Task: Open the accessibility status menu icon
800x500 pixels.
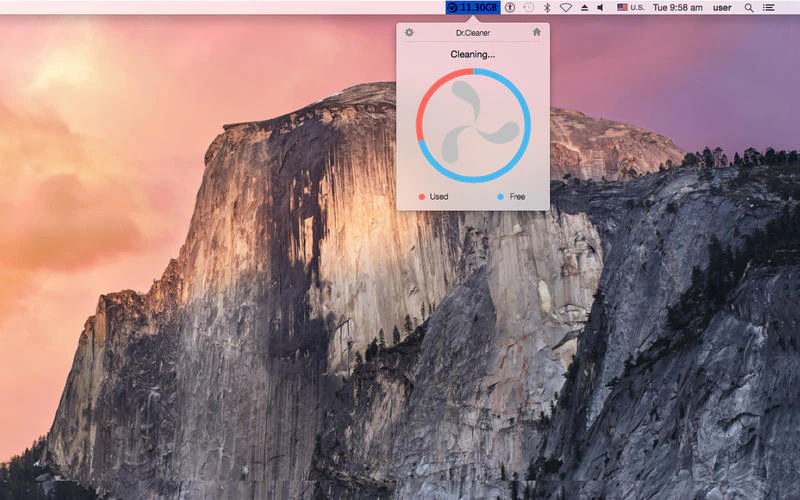Action: 510,7
